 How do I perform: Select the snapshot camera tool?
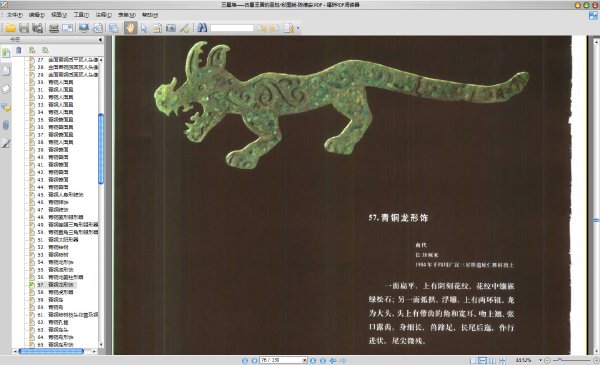[x=171, y=28]
